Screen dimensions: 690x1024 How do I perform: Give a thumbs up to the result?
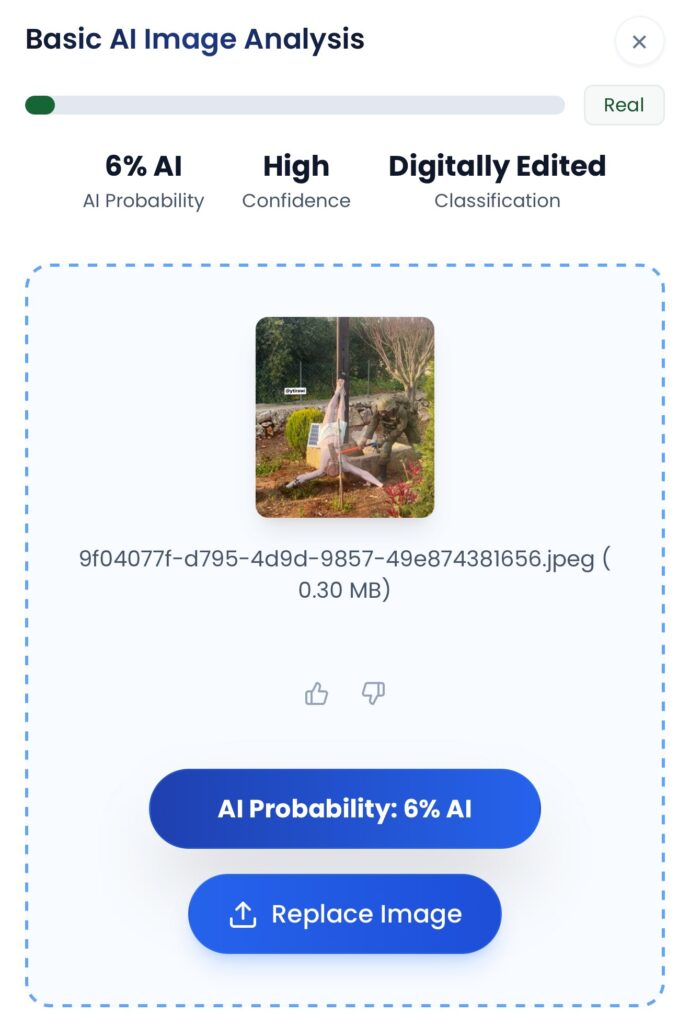316,693
